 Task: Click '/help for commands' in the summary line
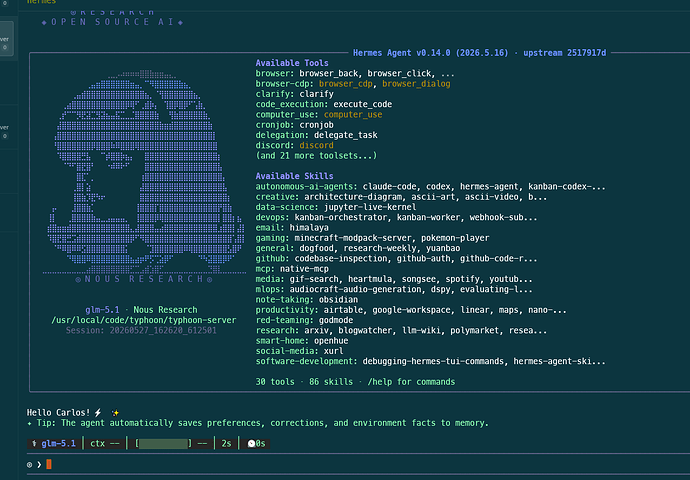point(411,382)
